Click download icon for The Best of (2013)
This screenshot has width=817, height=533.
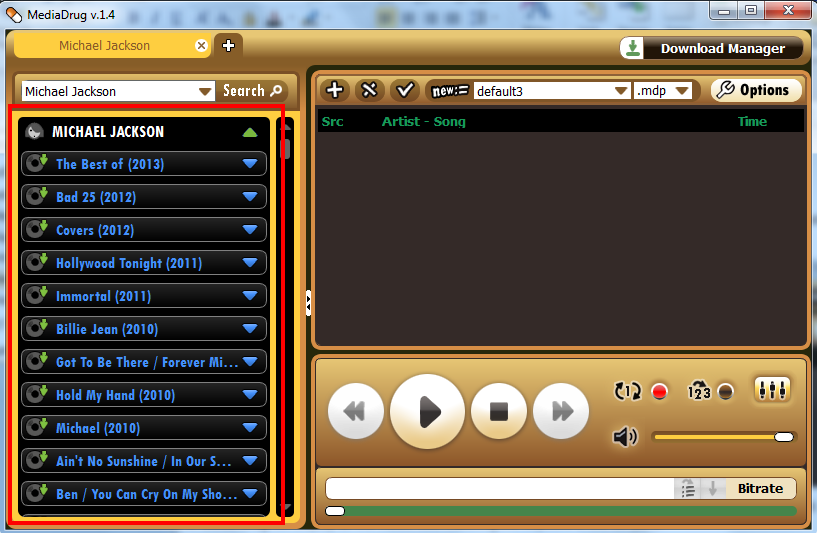37,163
